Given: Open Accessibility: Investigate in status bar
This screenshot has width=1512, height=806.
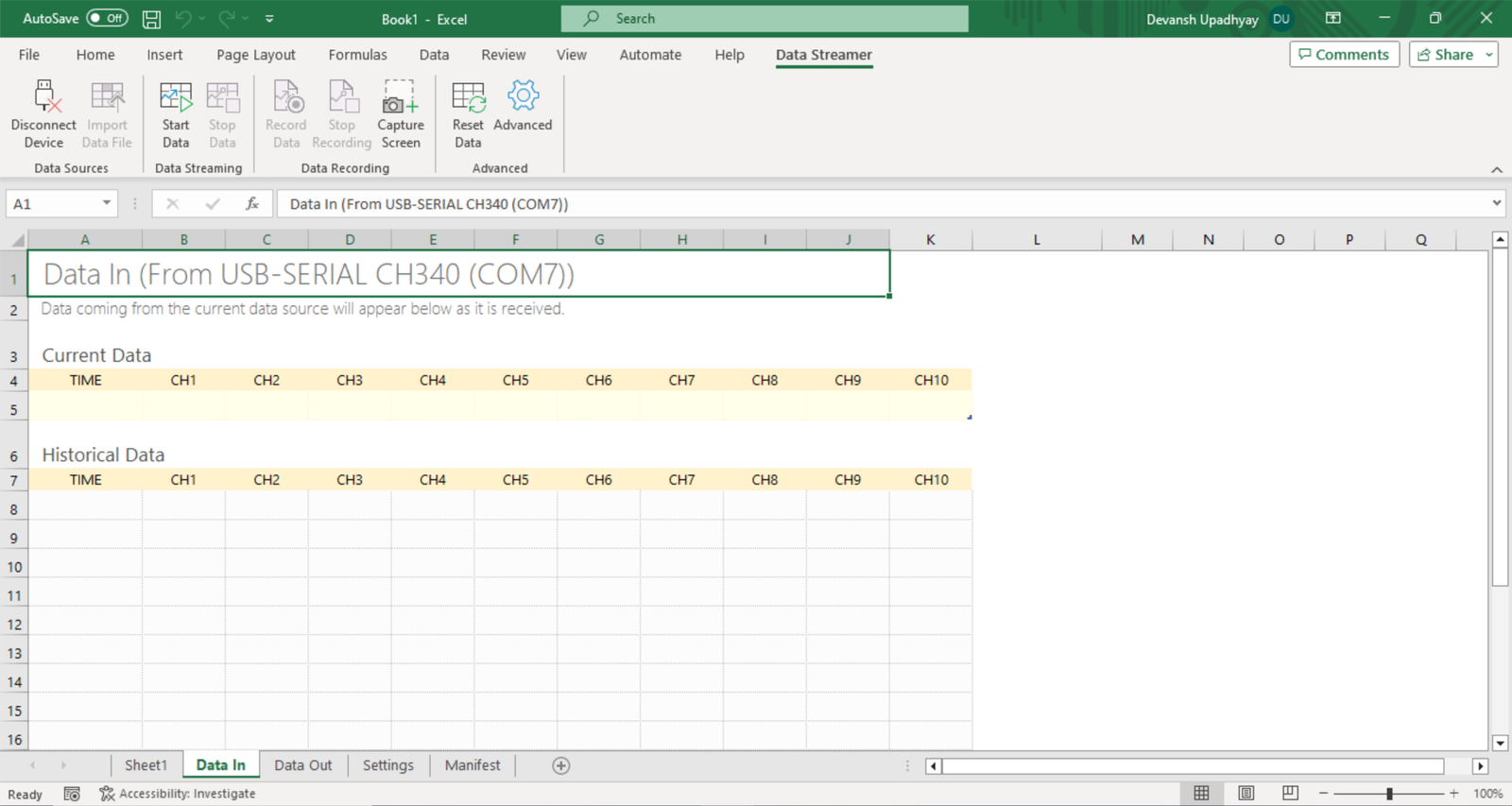Looking at the screenshot, I should tap(178, 794).
